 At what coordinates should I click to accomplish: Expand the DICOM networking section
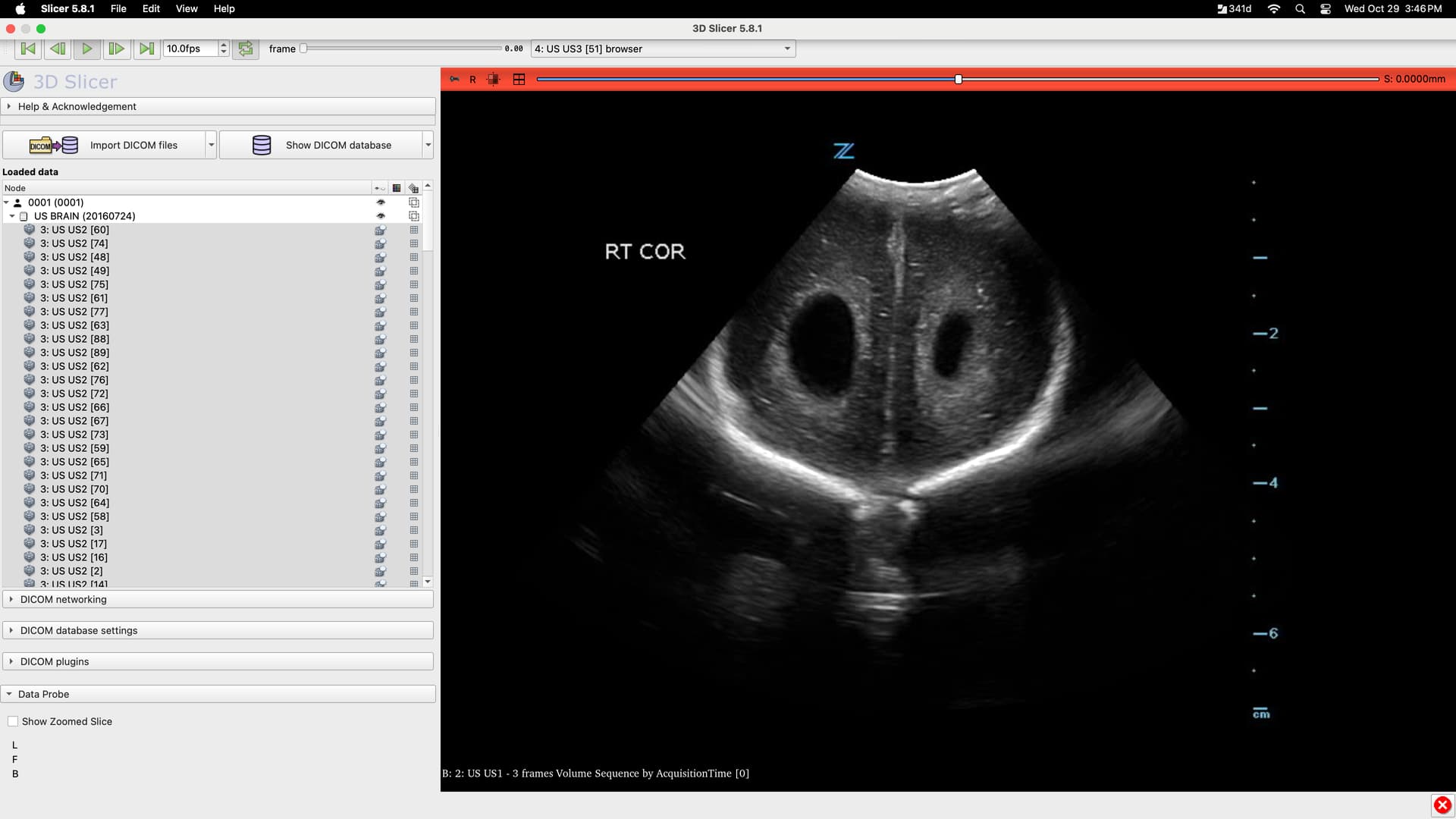64,599
